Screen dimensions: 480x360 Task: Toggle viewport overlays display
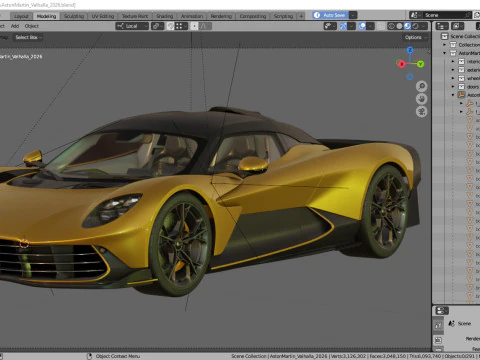click(362, 26)
